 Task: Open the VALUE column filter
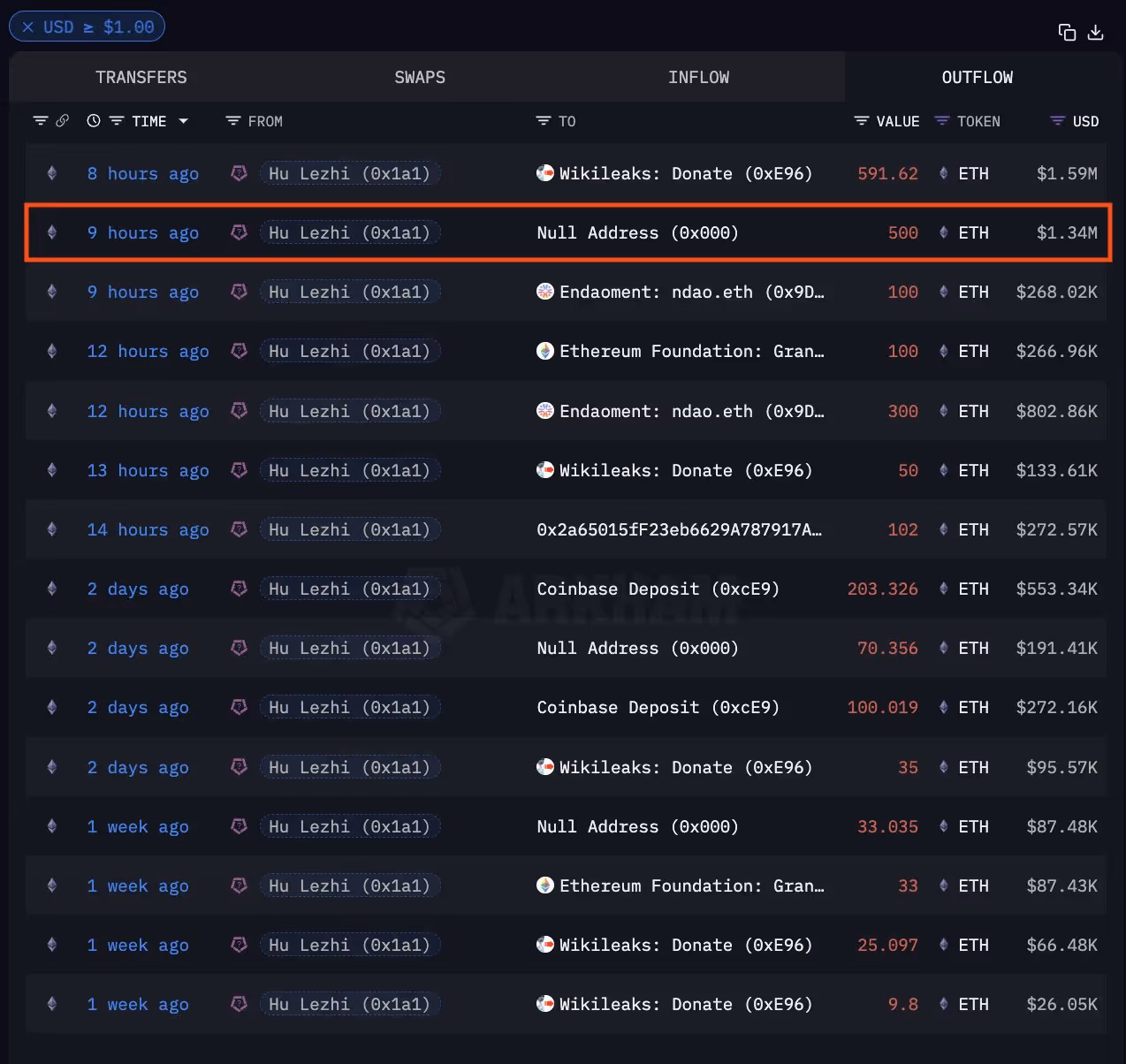(862, 121)
